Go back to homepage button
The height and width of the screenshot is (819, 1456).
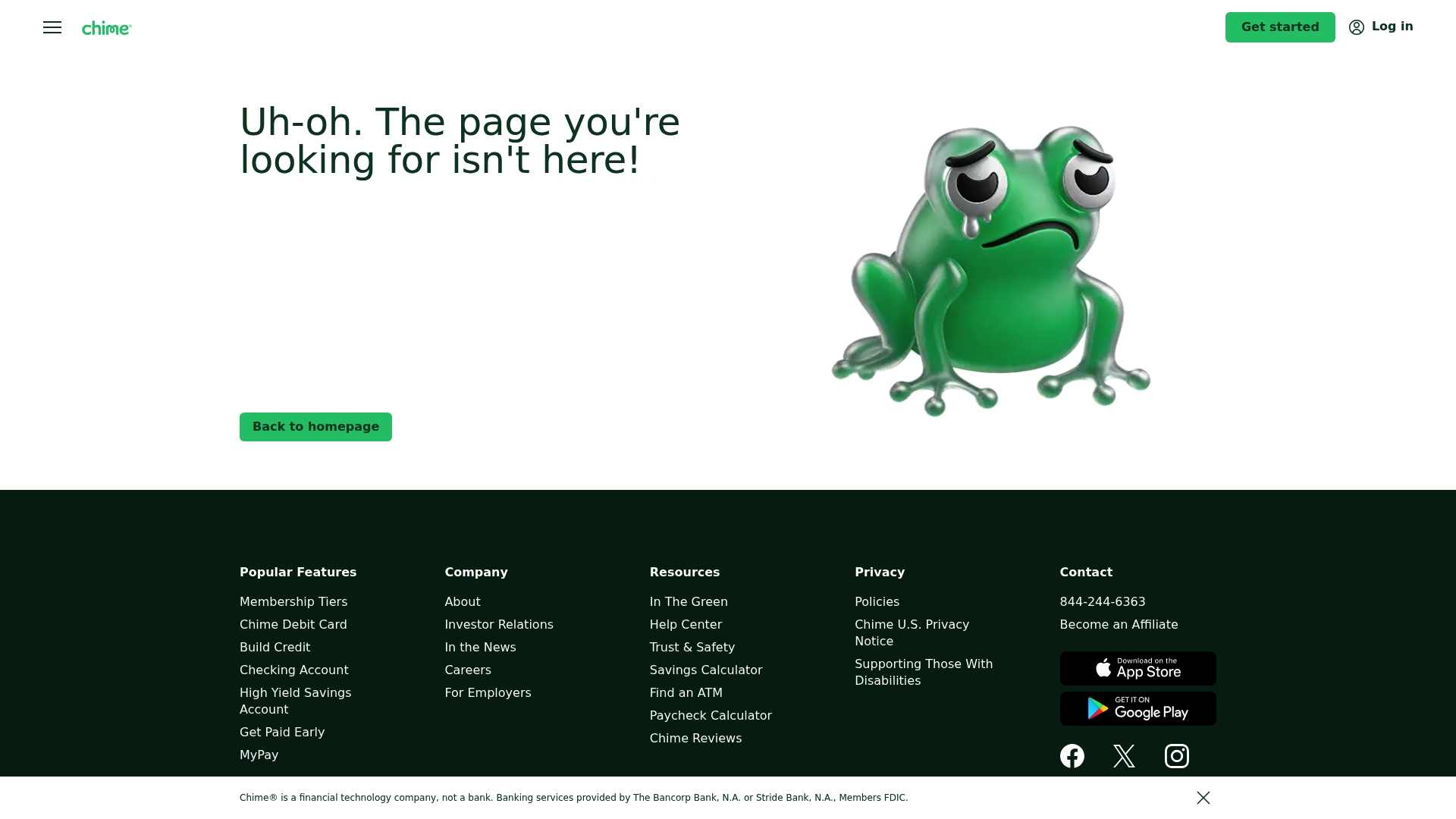[x=315, y=427]
